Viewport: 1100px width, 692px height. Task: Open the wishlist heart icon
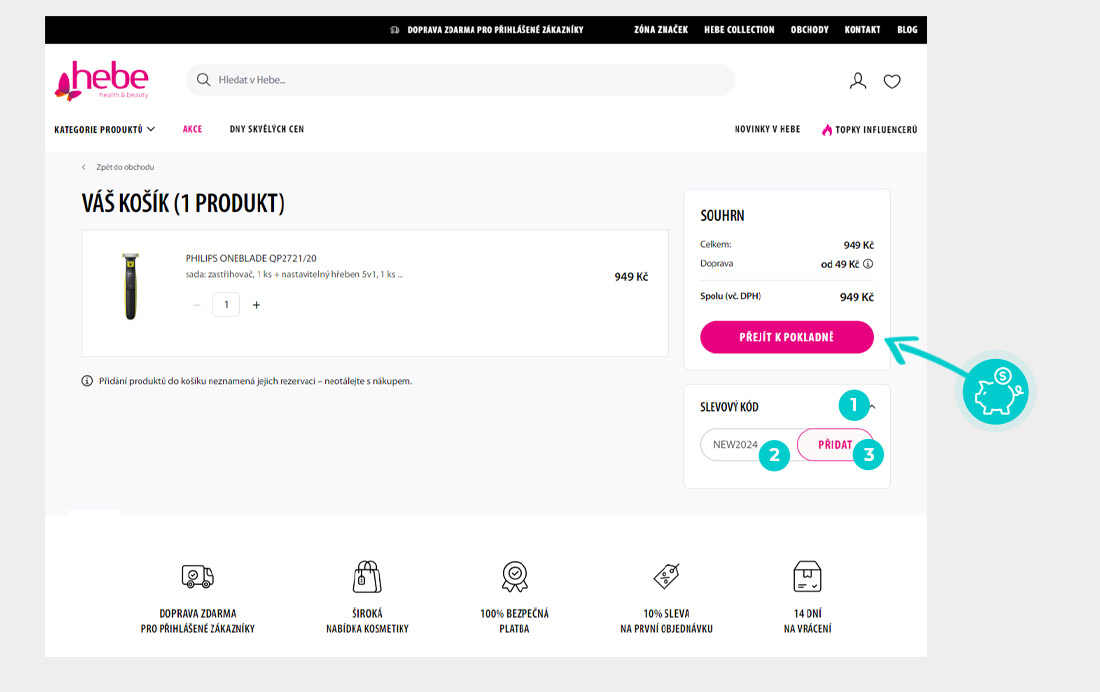click(892, 81)
